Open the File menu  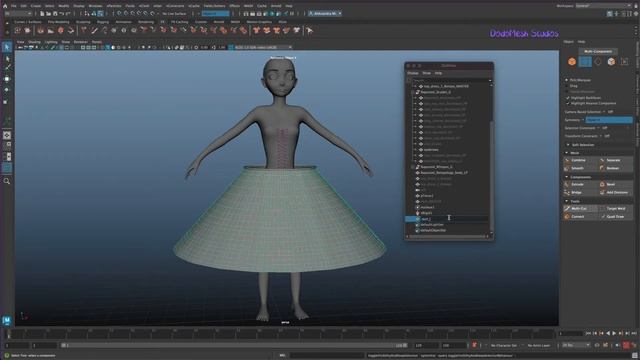[x=14, y=6]
